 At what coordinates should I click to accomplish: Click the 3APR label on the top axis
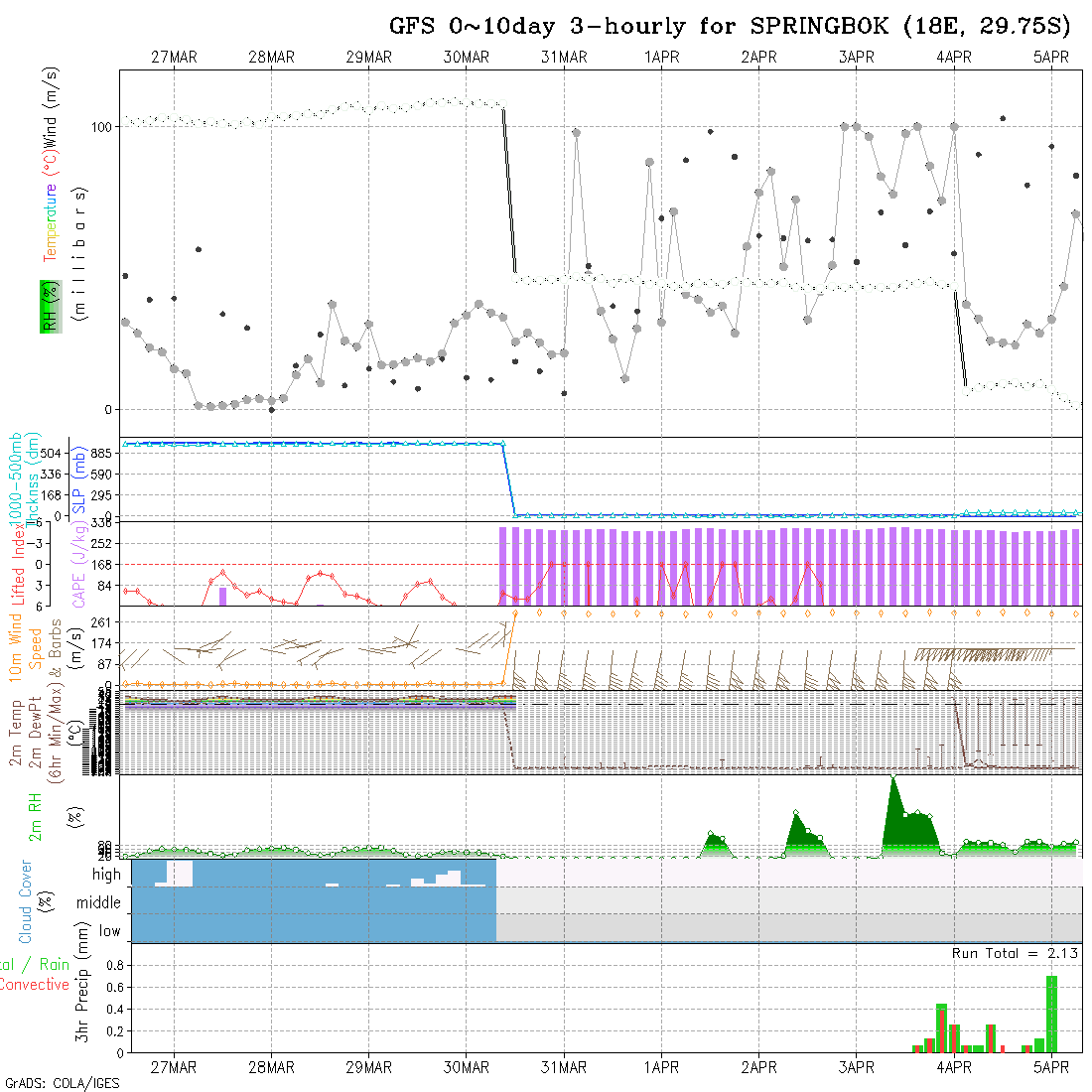857,58
